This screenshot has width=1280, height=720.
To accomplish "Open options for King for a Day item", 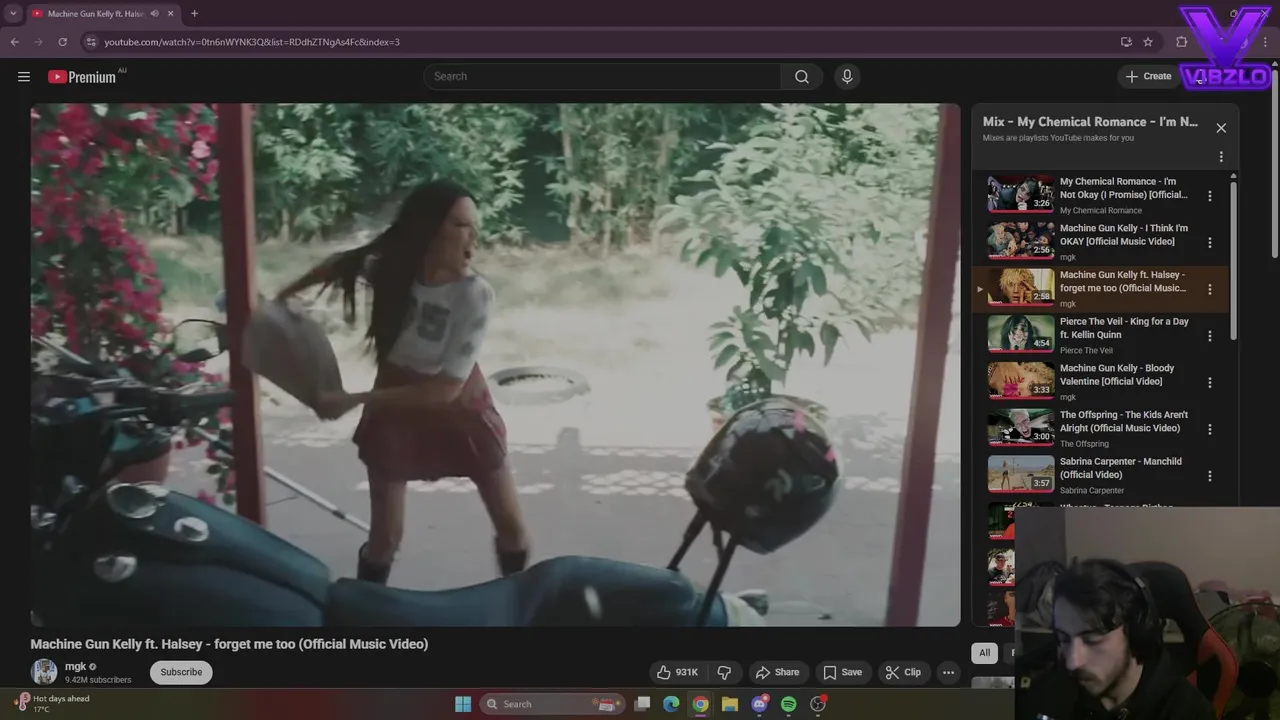I will tap(1209, 336).
